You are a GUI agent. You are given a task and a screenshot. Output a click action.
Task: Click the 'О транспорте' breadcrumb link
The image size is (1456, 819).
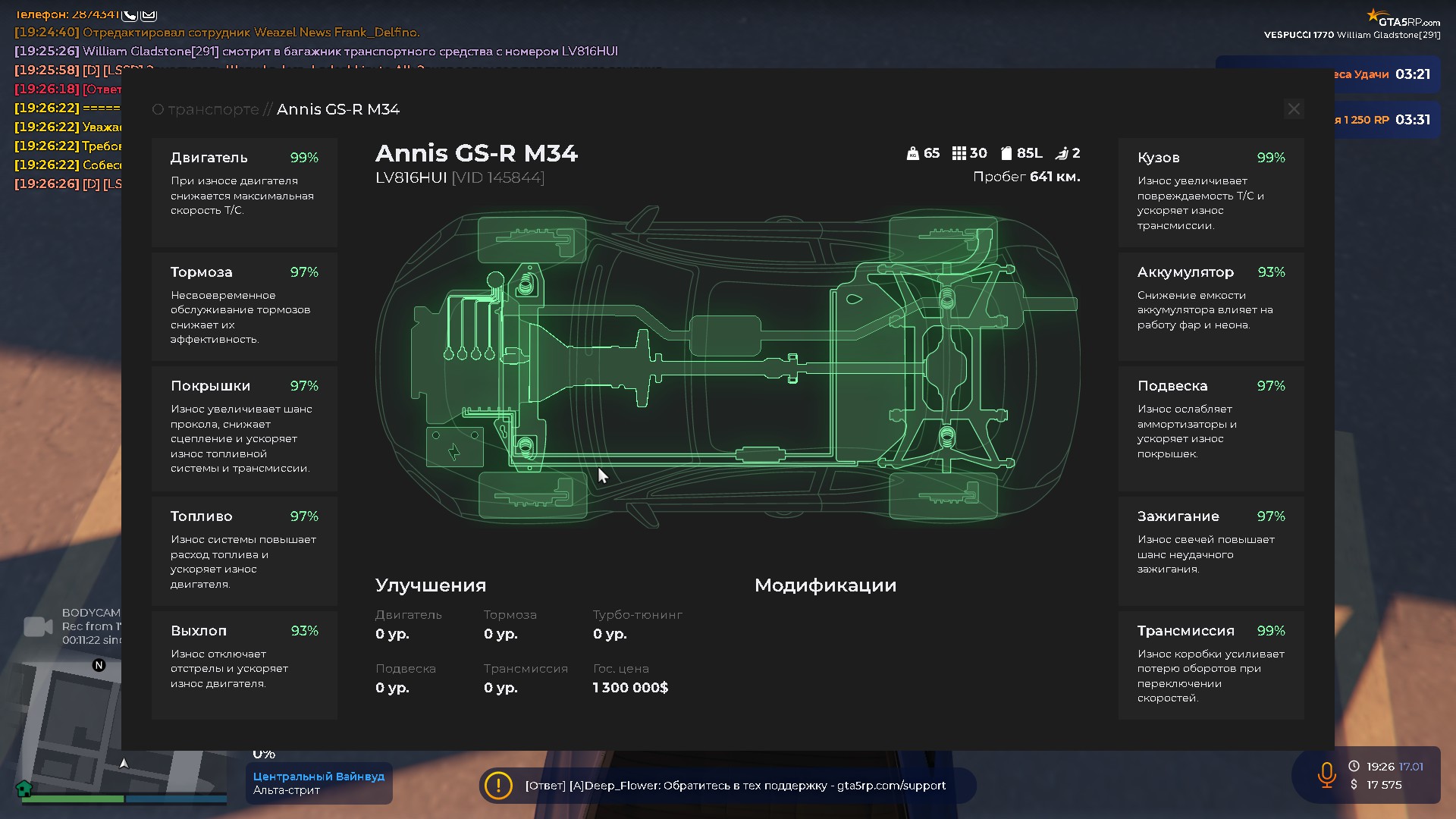[206, 109]
